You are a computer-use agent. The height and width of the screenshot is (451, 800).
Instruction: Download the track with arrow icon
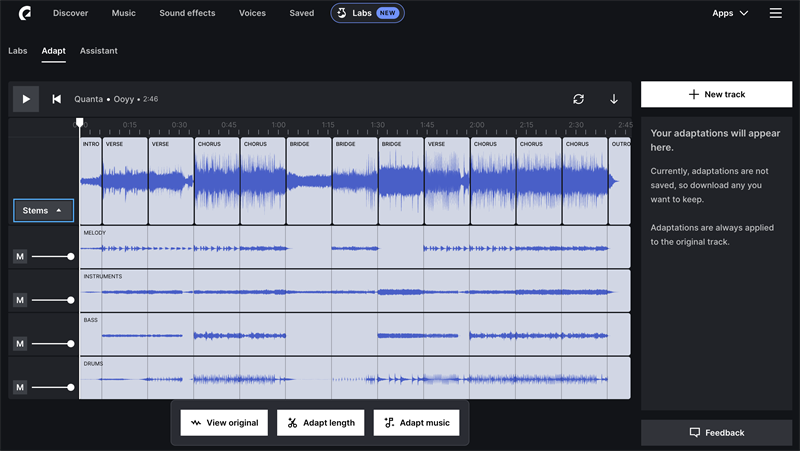614,99
